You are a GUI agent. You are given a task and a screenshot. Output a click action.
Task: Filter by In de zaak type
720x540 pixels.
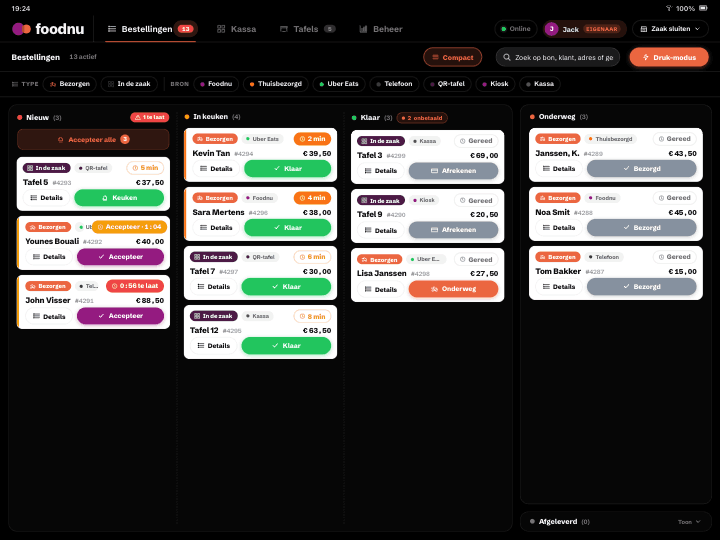(x=129, y=84)
